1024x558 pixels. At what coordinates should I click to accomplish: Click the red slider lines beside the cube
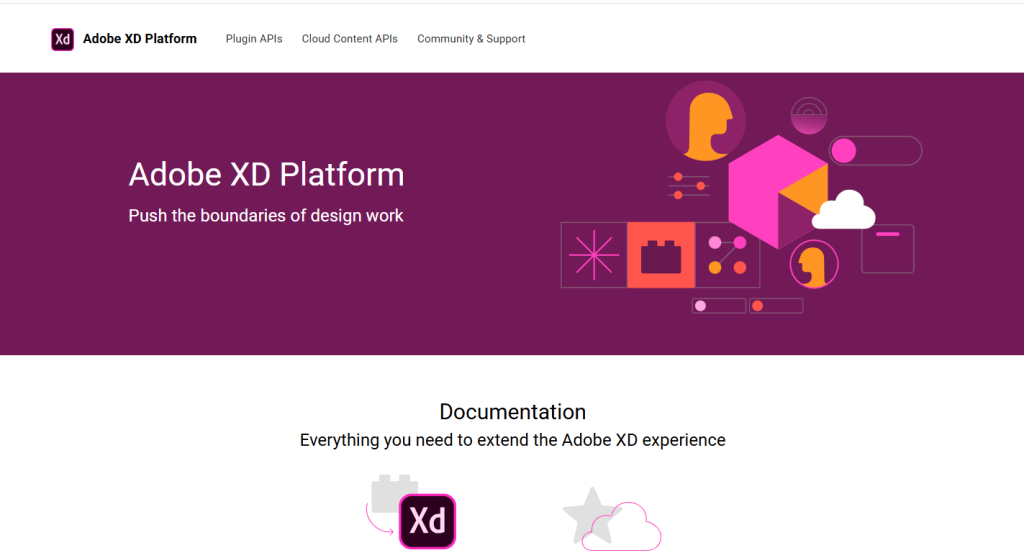pyautogui.click(x=688, y=186)
